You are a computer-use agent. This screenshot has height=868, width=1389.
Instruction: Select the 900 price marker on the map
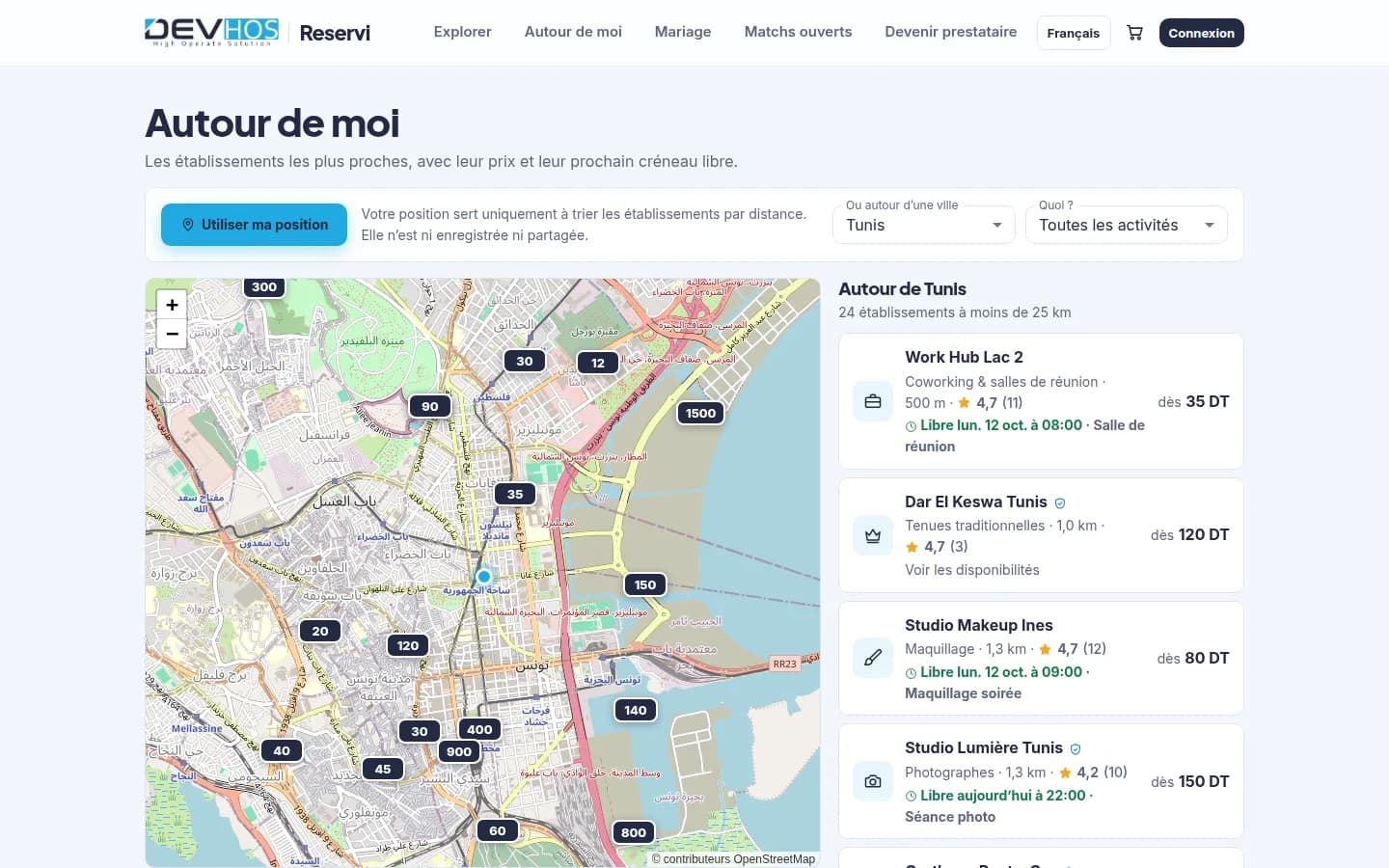pyautogui.click(x=459, y=751)
